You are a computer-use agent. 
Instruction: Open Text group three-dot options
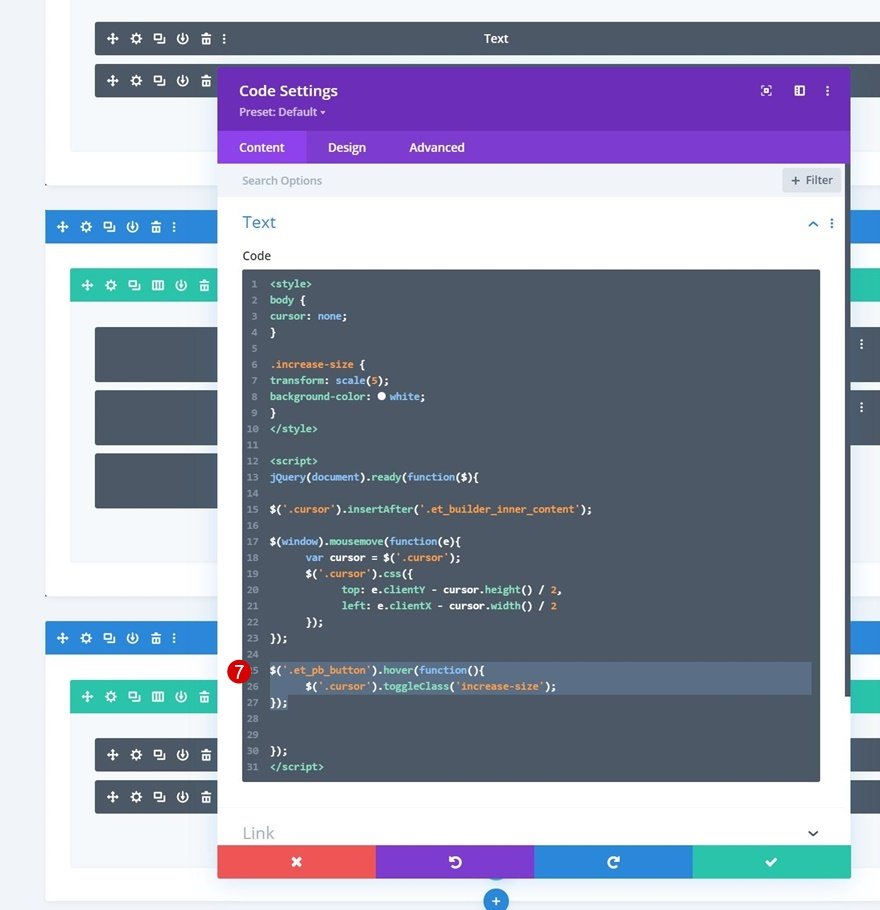832,223
